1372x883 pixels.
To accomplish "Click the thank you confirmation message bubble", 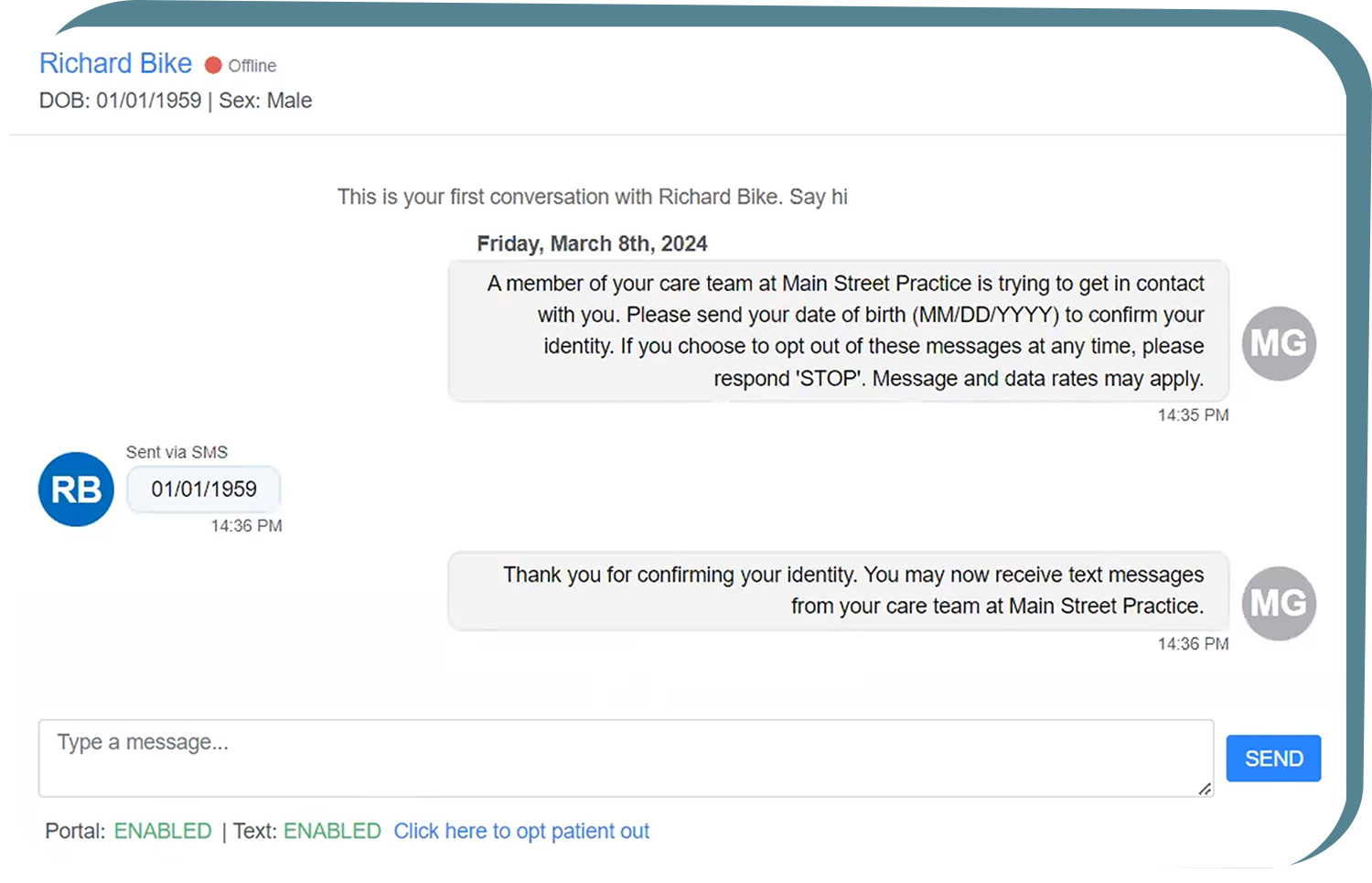I will (x=838, y=591).
